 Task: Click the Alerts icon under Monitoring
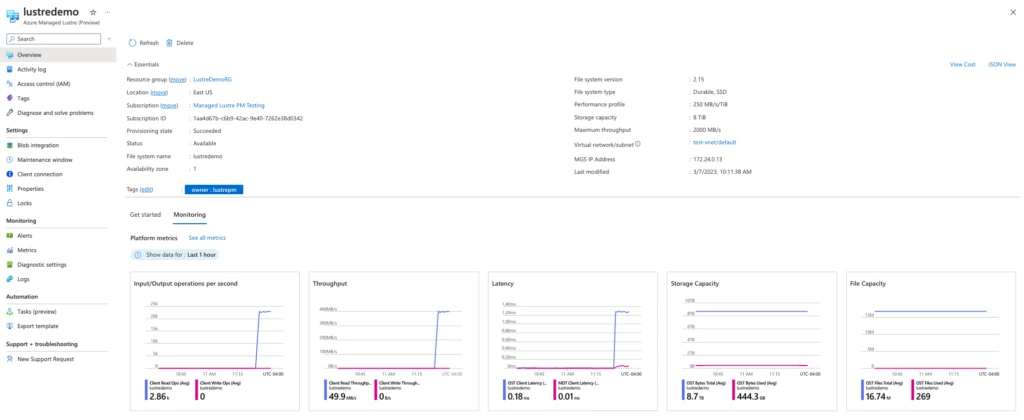(x=10, y=236)
